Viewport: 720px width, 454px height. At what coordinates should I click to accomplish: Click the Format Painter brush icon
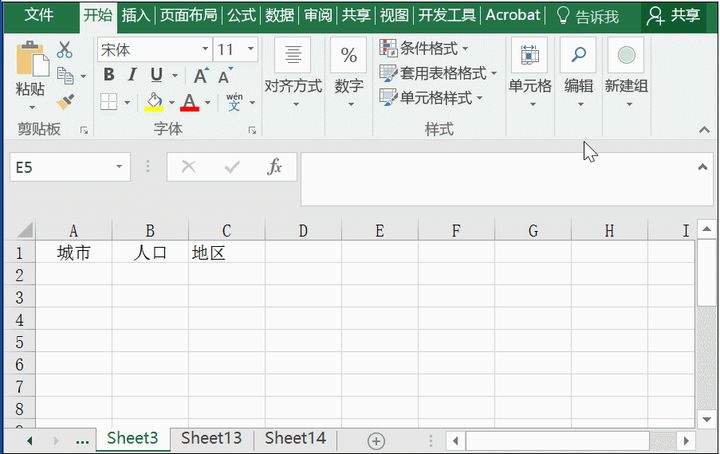[65, 101]
